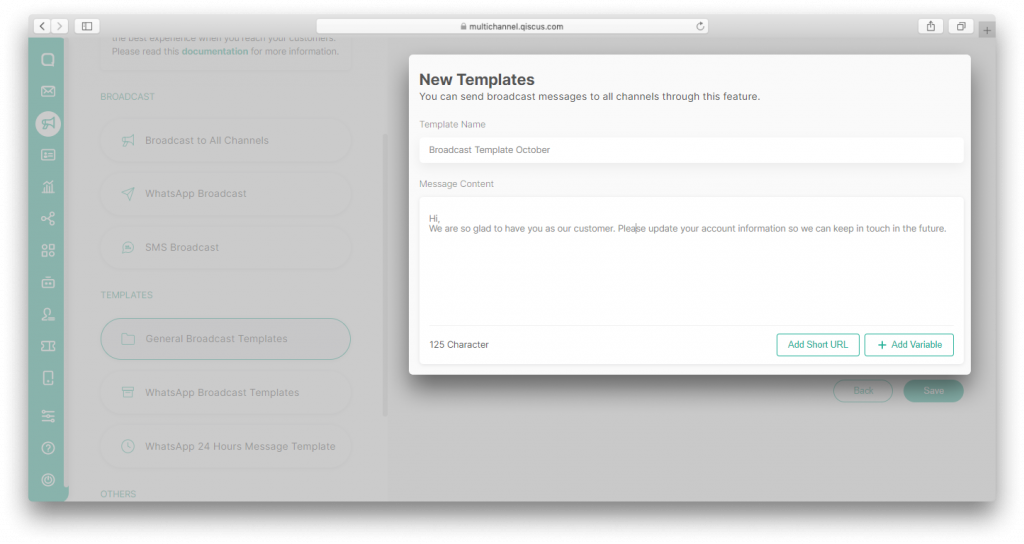Click the left panel vertical scrollbar
The image size is (1024, 544).
pyautogui.click(x=385, y=274)
